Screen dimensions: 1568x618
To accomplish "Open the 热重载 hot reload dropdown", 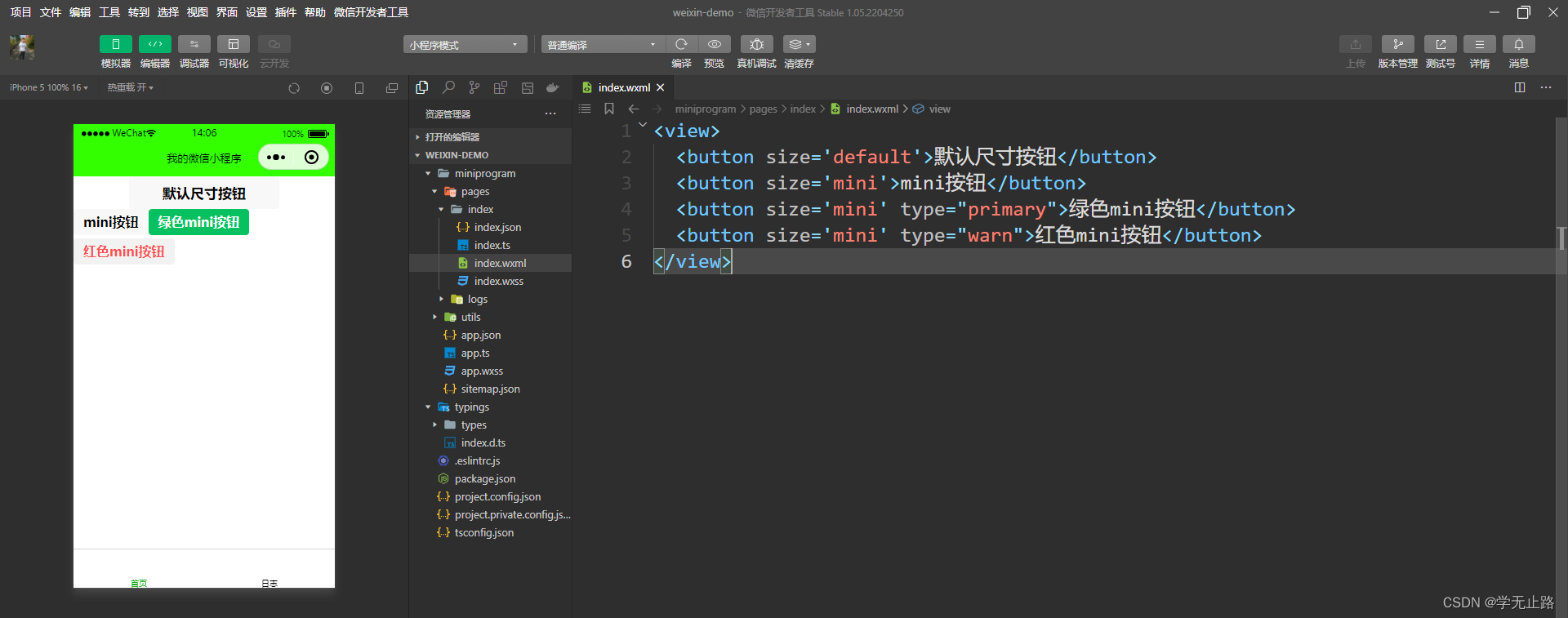I will click(131, 87).
